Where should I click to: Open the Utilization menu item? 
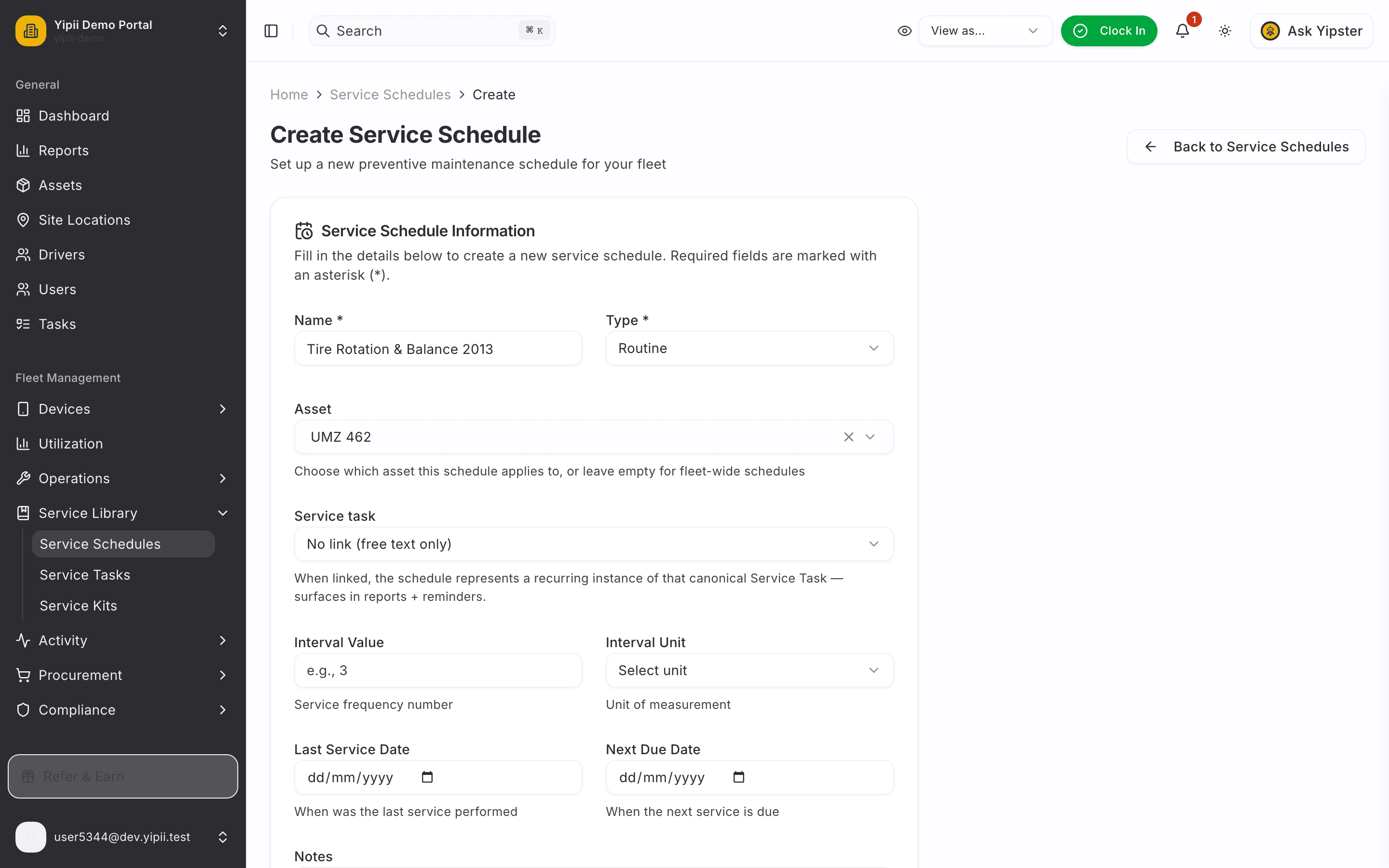coord(123,444)
